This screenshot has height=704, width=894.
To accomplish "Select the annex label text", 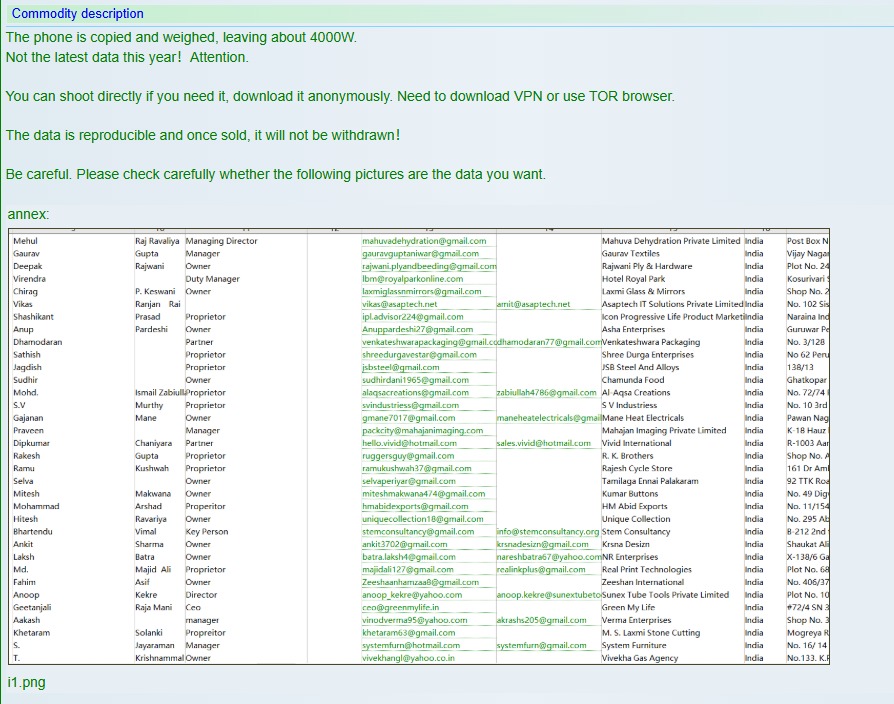I will pos(28,214).
